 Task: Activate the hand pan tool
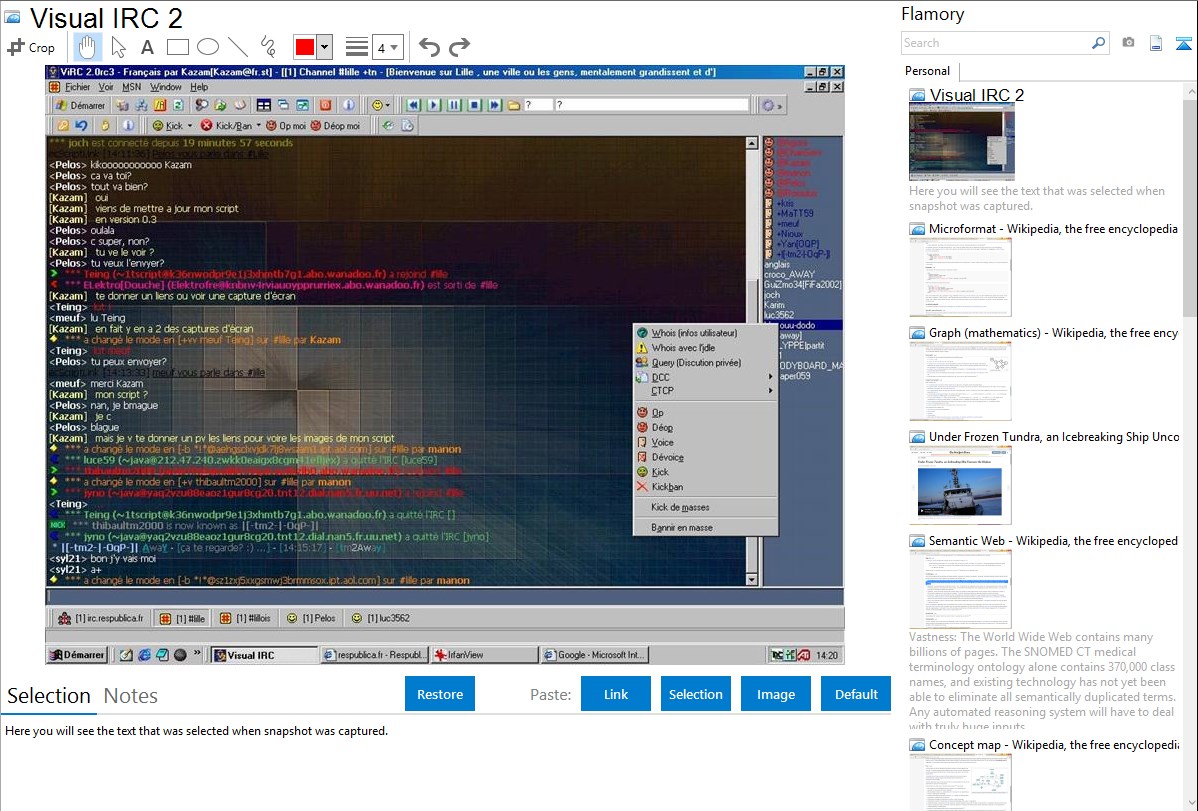tap(87, 47)
